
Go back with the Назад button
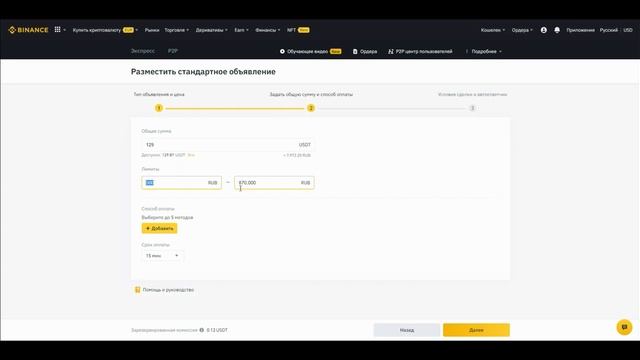pos(407,330)
